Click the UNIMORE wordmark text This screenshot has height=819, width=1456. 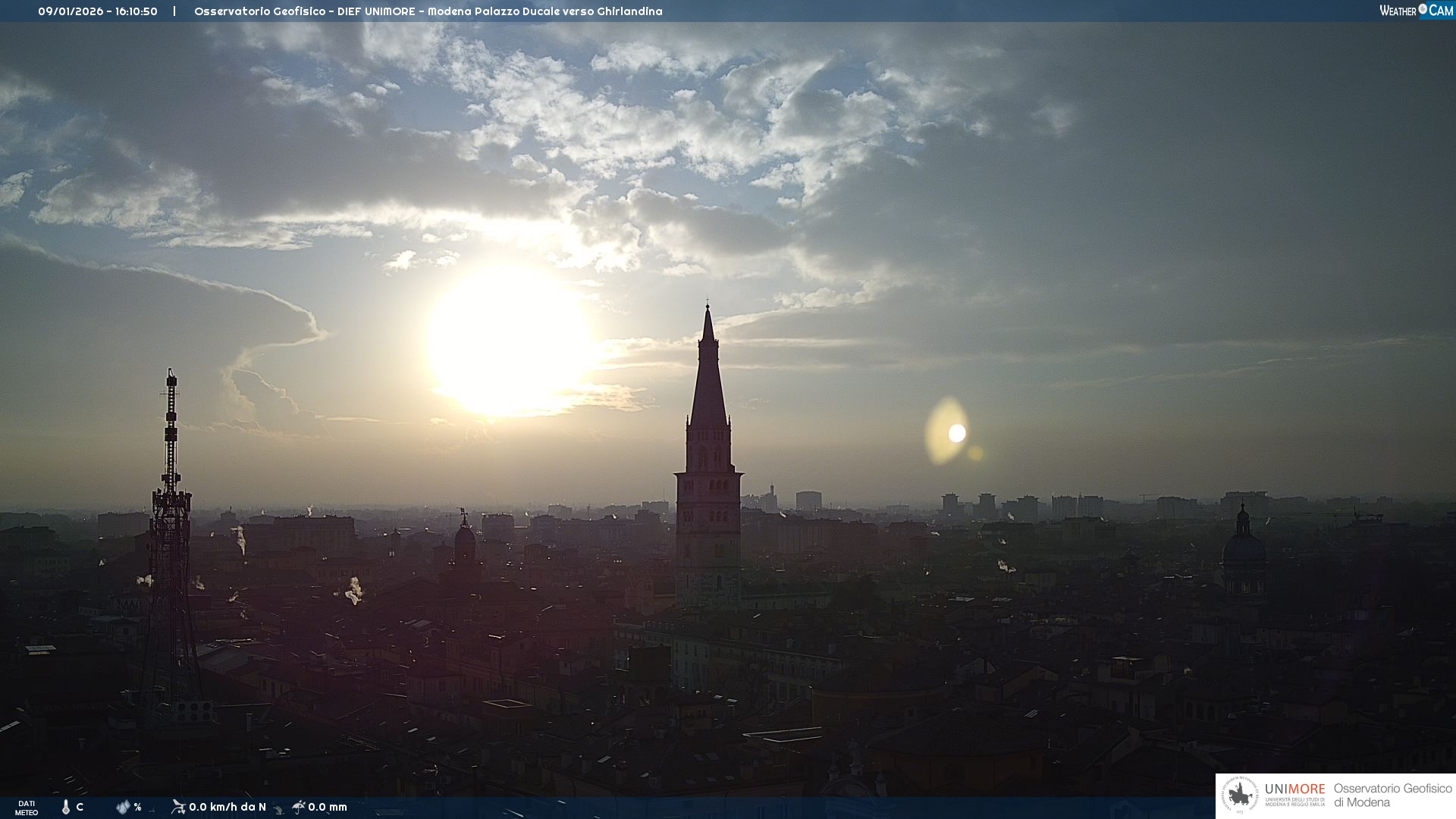[1294, 789]
